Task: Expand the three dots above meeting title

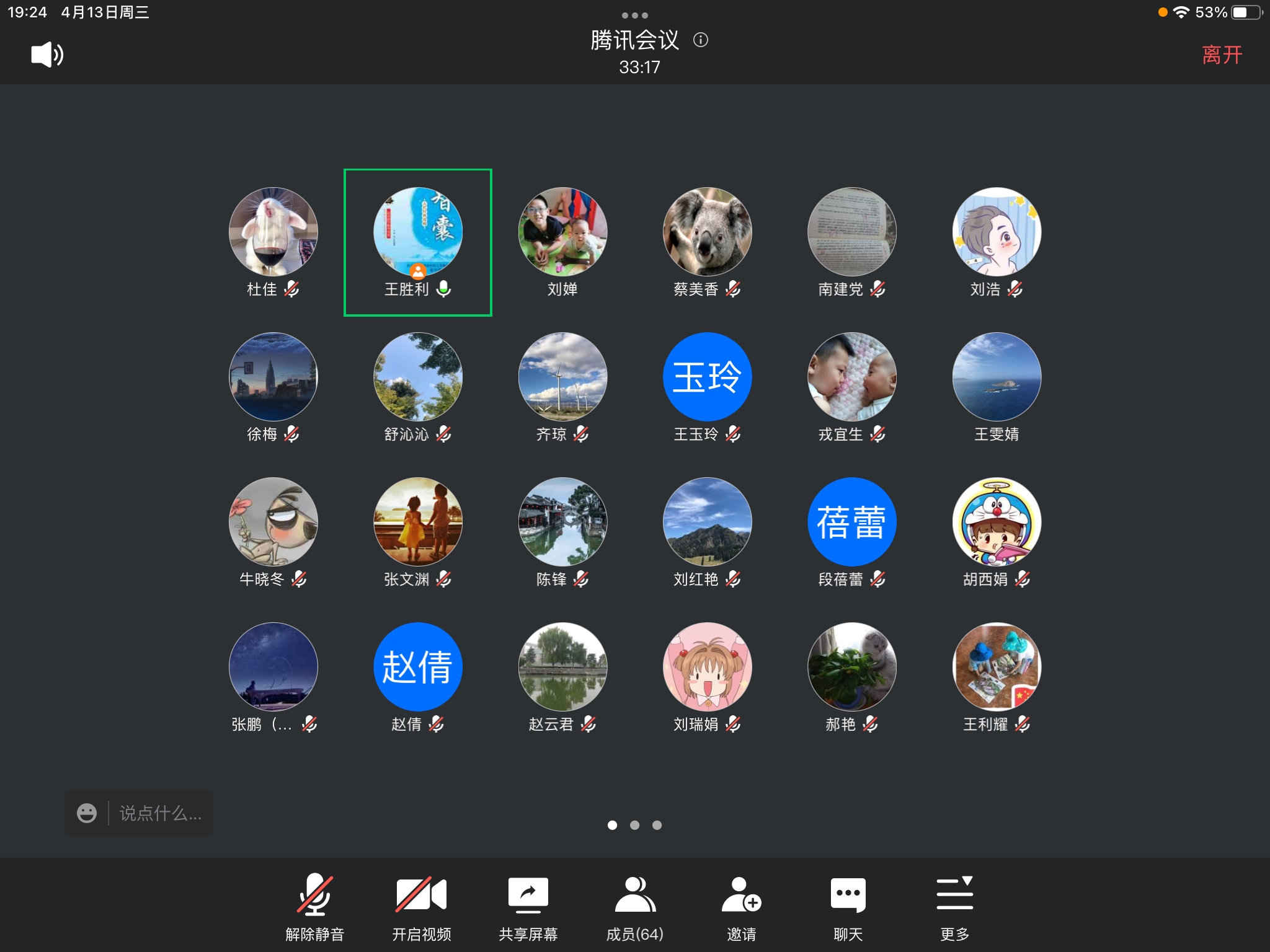Action: (x=634, y=15)
